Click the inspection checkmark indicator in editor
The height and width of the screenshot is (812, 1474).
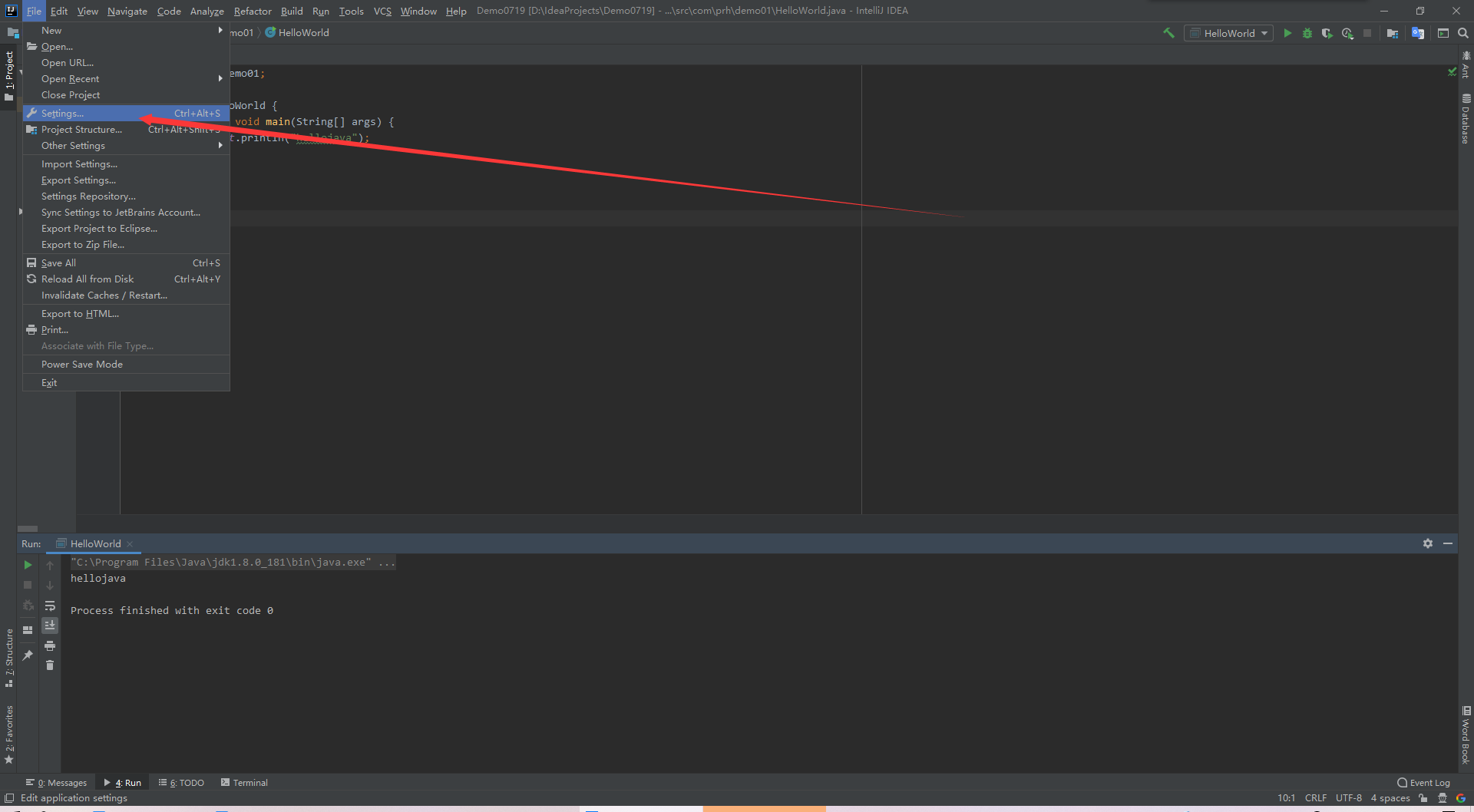coord(1452,71)
